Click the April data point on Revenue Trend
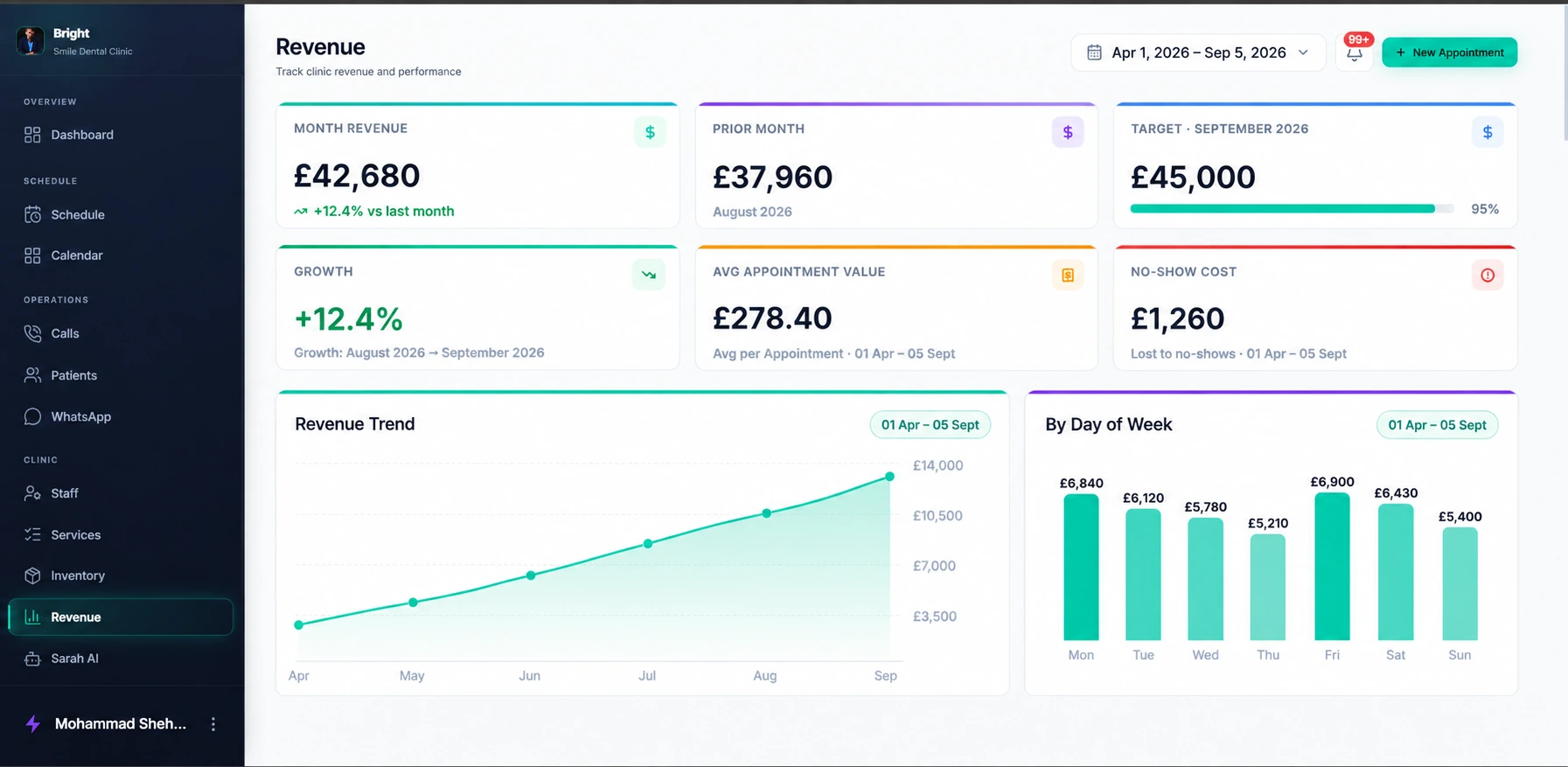This screenshot has width=1568, height=767. pyautogui.click(x=299, y=624)
